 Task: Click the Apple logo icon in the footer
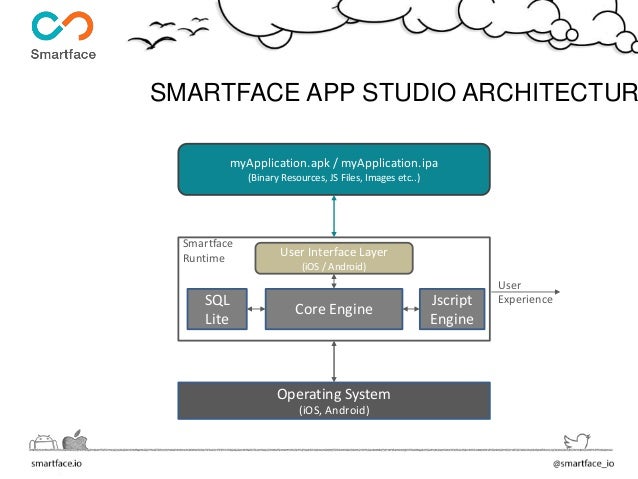pos(75,440)
